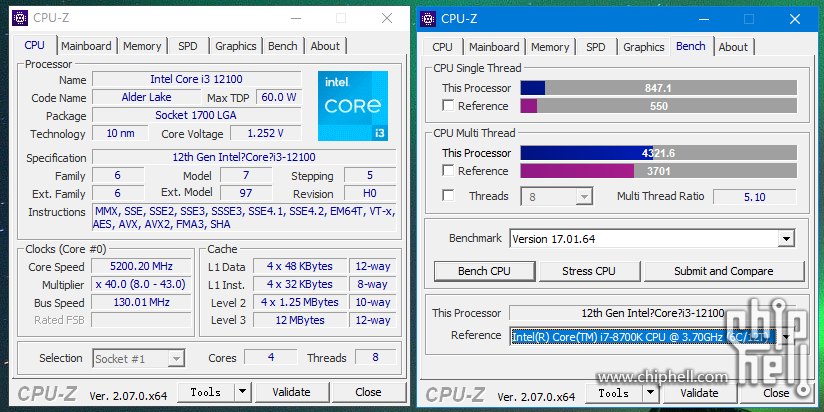Viewport: 824px width, 412px height.
Task: Open Graphics tab in left CPU-Z window
Action: [x=235, y=46]
